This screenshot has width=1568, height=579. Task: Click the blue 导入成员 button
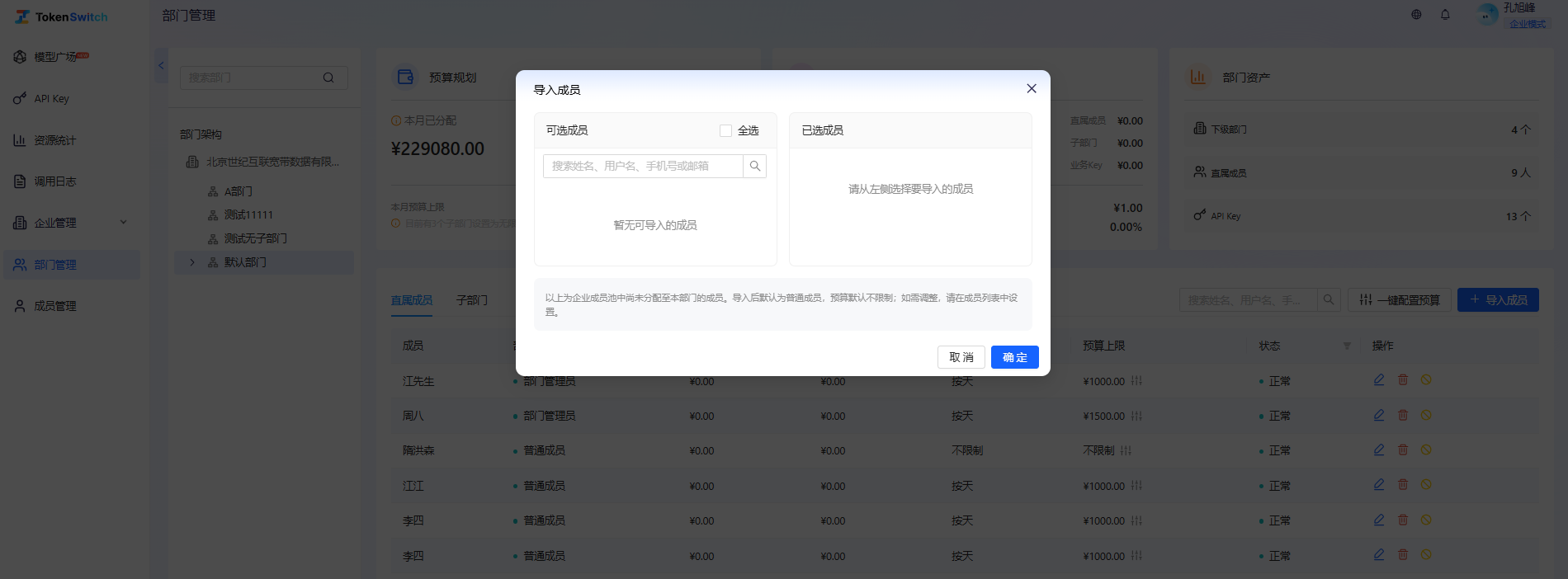pos(1498,300)
